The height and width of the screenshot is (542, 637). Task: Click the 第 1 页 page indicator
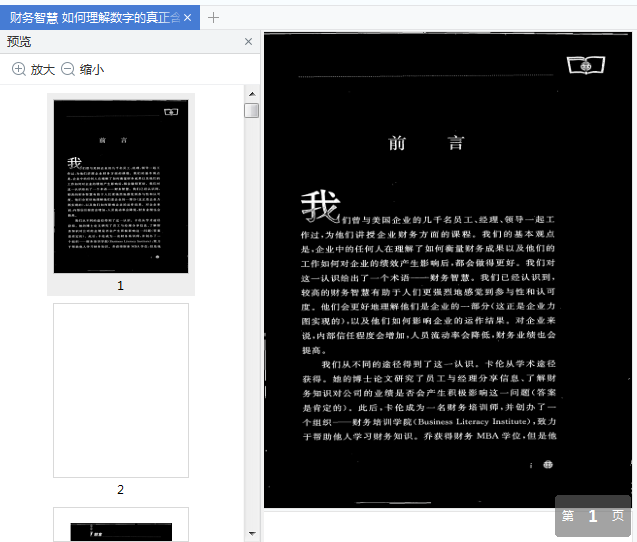click(593, 516)
